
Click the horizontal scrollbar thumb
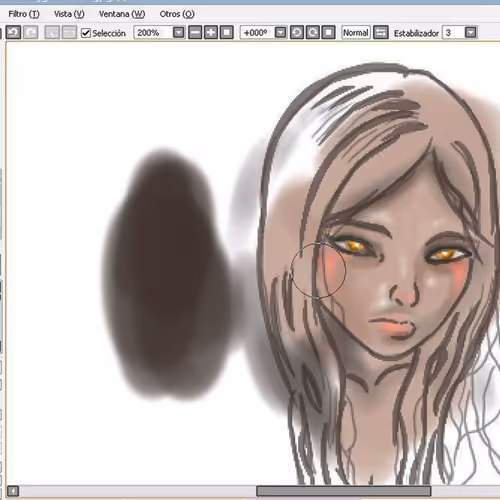tap(344, 491)
